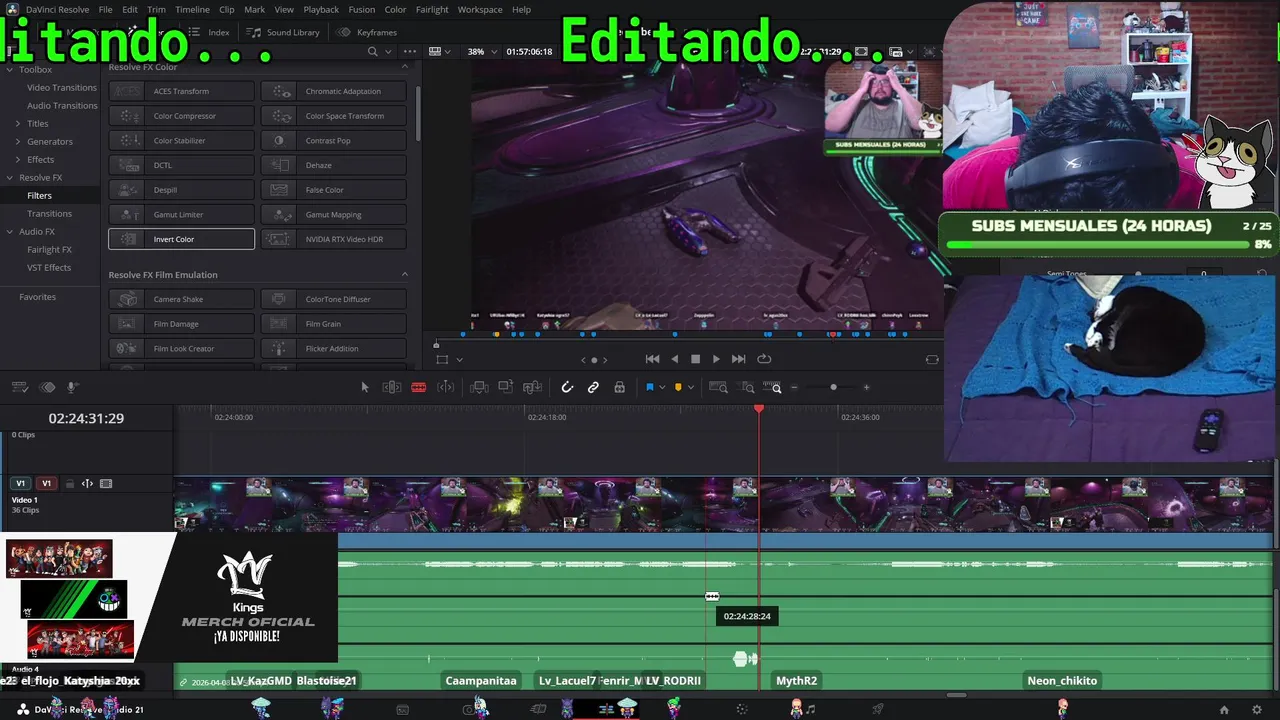Select the Film Grain effect
Screen dimensions: 1280x720
tap(334, 324)
